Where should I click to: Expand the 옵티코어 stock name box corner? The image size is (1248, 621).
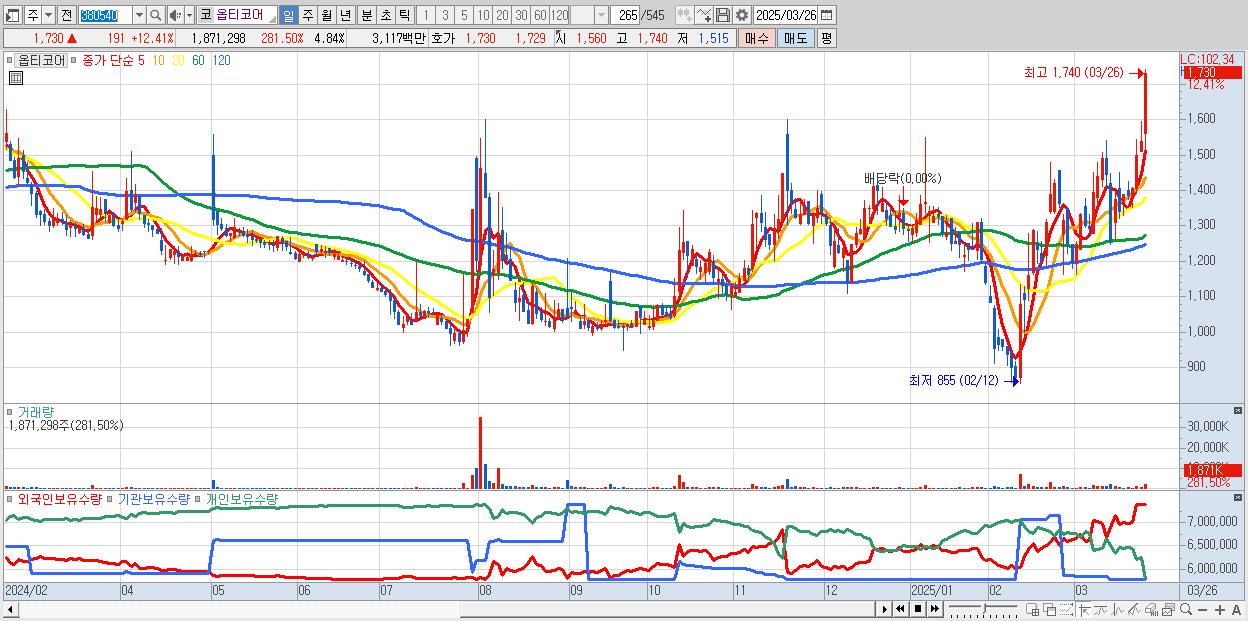[x=272, y=20]
